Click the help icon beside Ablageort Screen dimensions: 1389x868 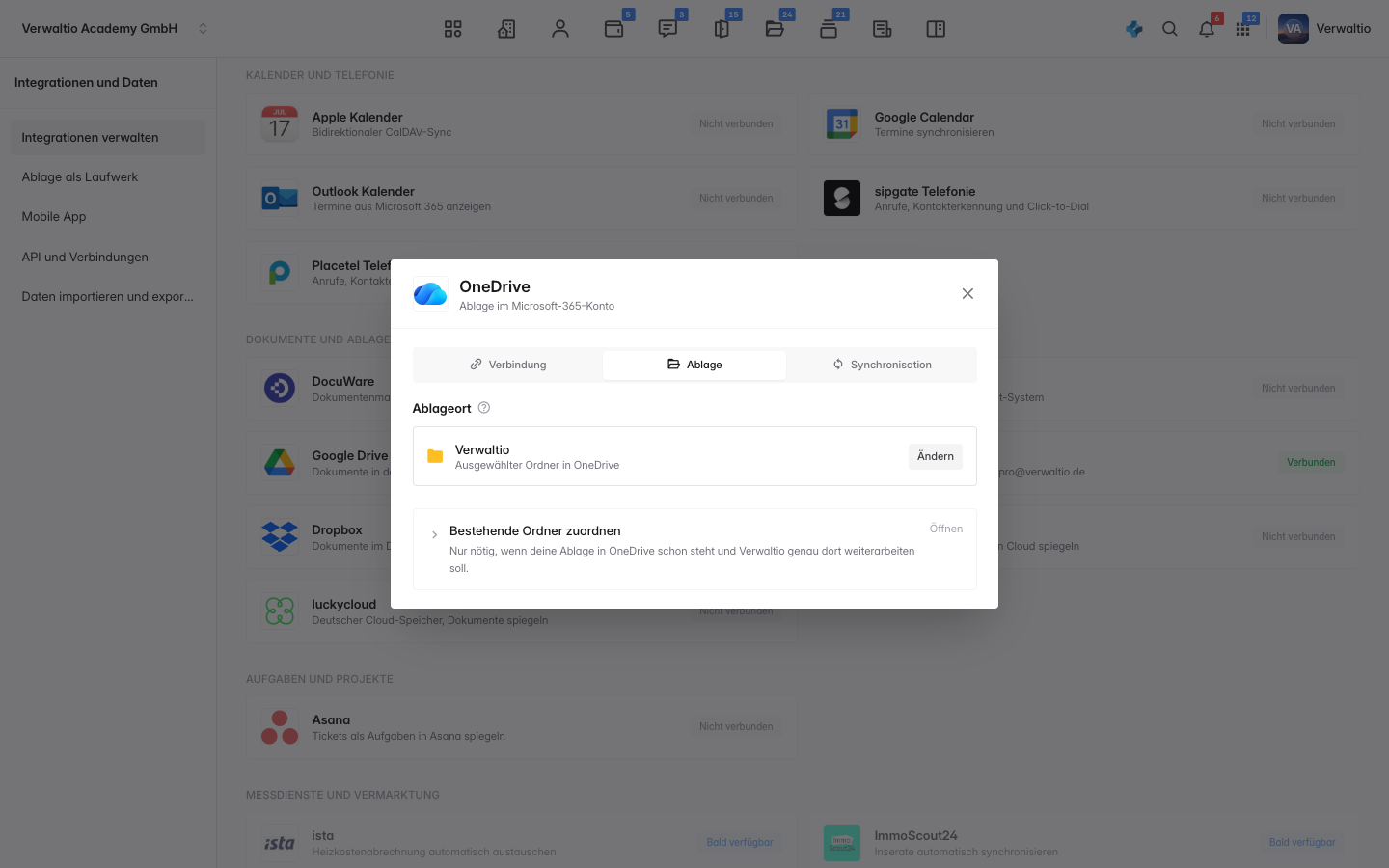(484, 408)
